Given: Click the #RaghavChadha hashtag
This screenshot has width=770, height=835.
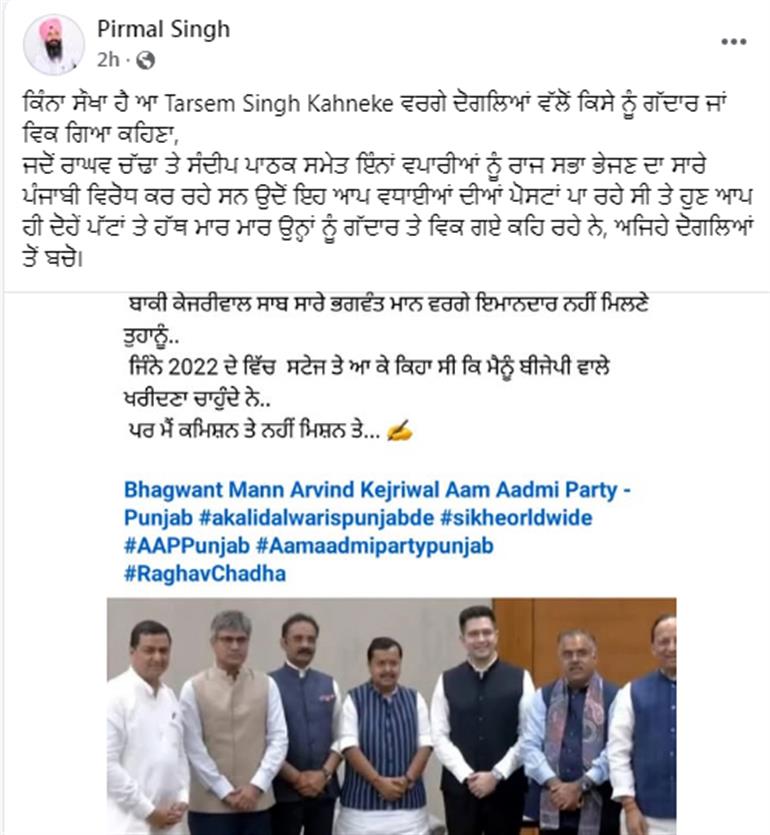Looking at the screenshot, I should [x=205, y=574].
